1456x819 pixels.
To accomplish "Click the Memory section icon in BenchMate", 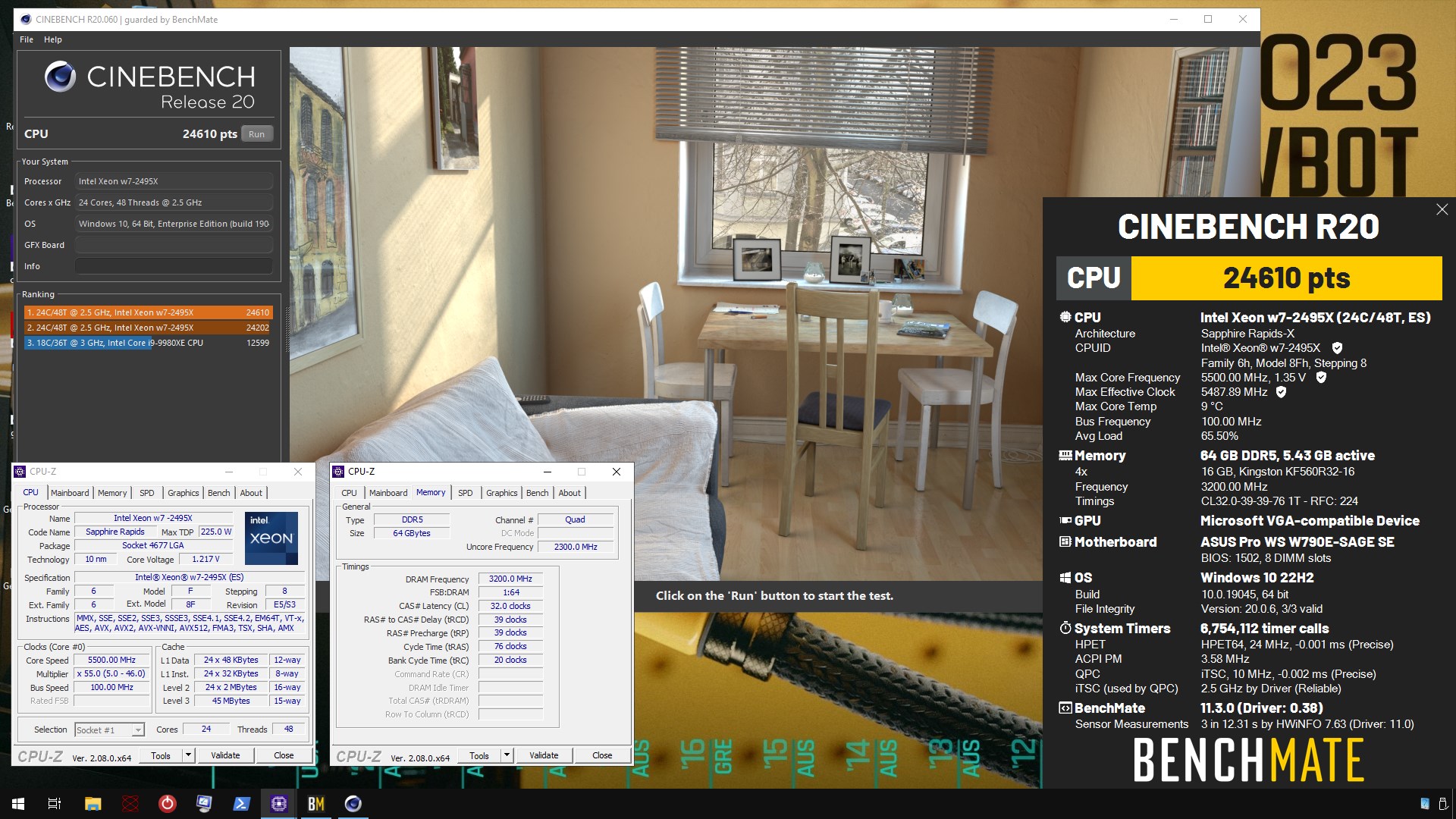I will [1065, 456].
